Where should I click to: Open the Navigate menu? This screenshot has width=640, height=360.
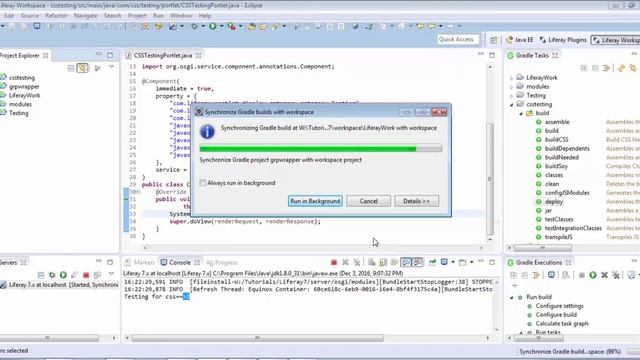[x=85, y=16]
